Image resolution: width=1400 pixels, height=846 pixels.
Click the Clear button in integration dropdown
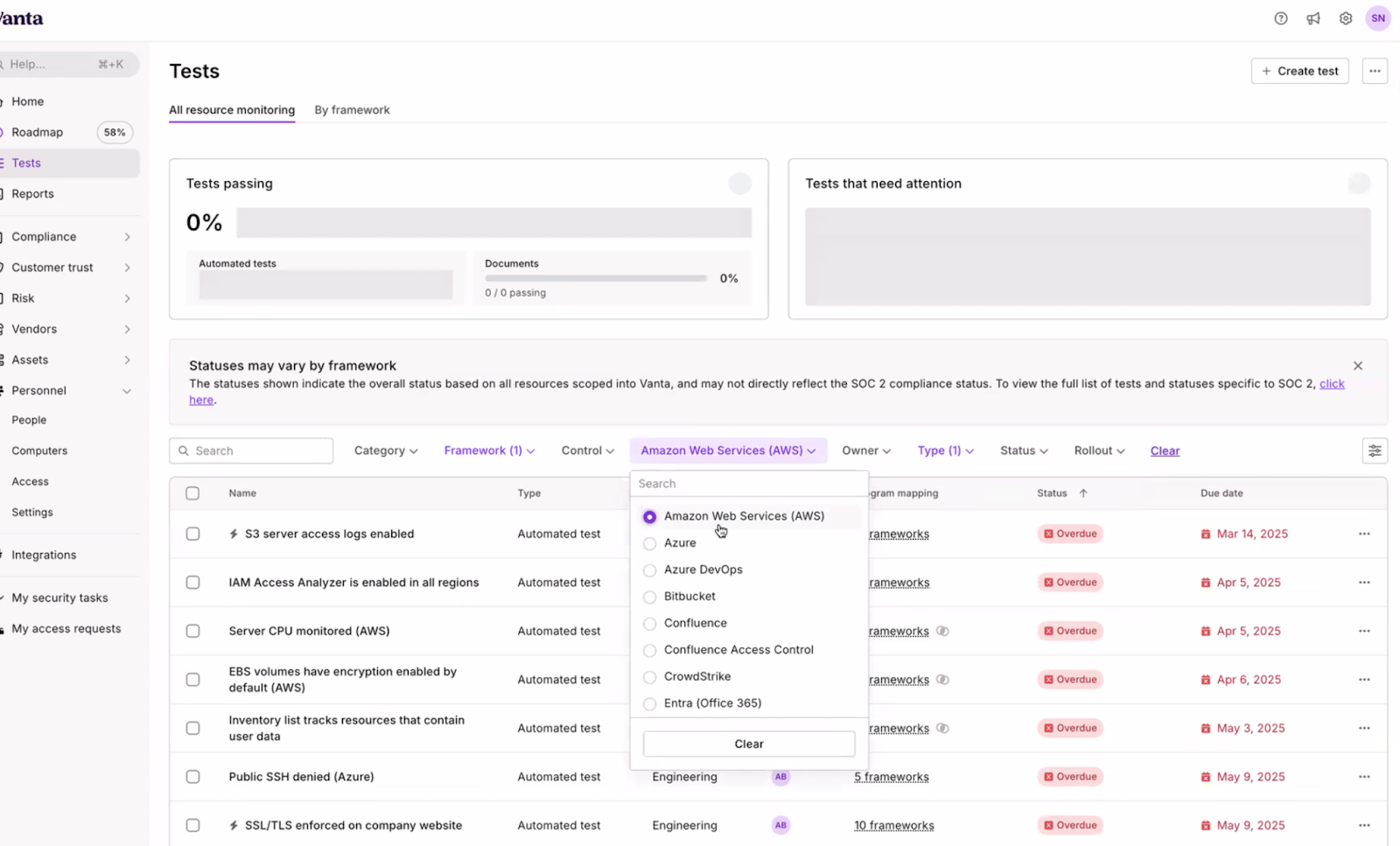pos(749,744)
